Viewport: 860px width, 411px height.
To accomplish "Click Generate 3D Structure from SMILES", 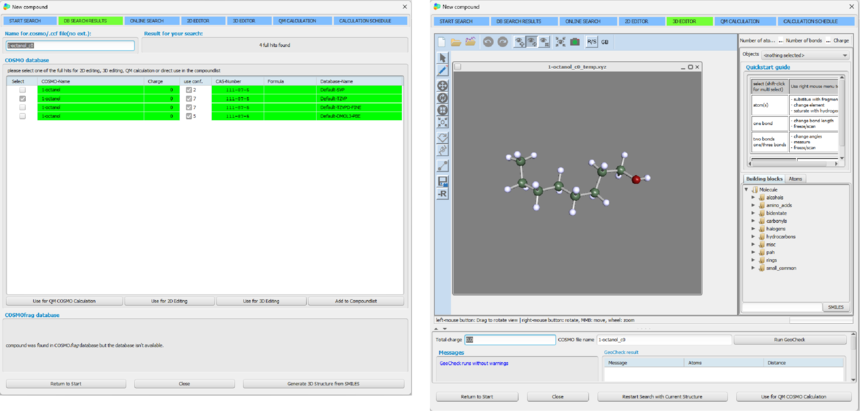I will tap(322, 383).
